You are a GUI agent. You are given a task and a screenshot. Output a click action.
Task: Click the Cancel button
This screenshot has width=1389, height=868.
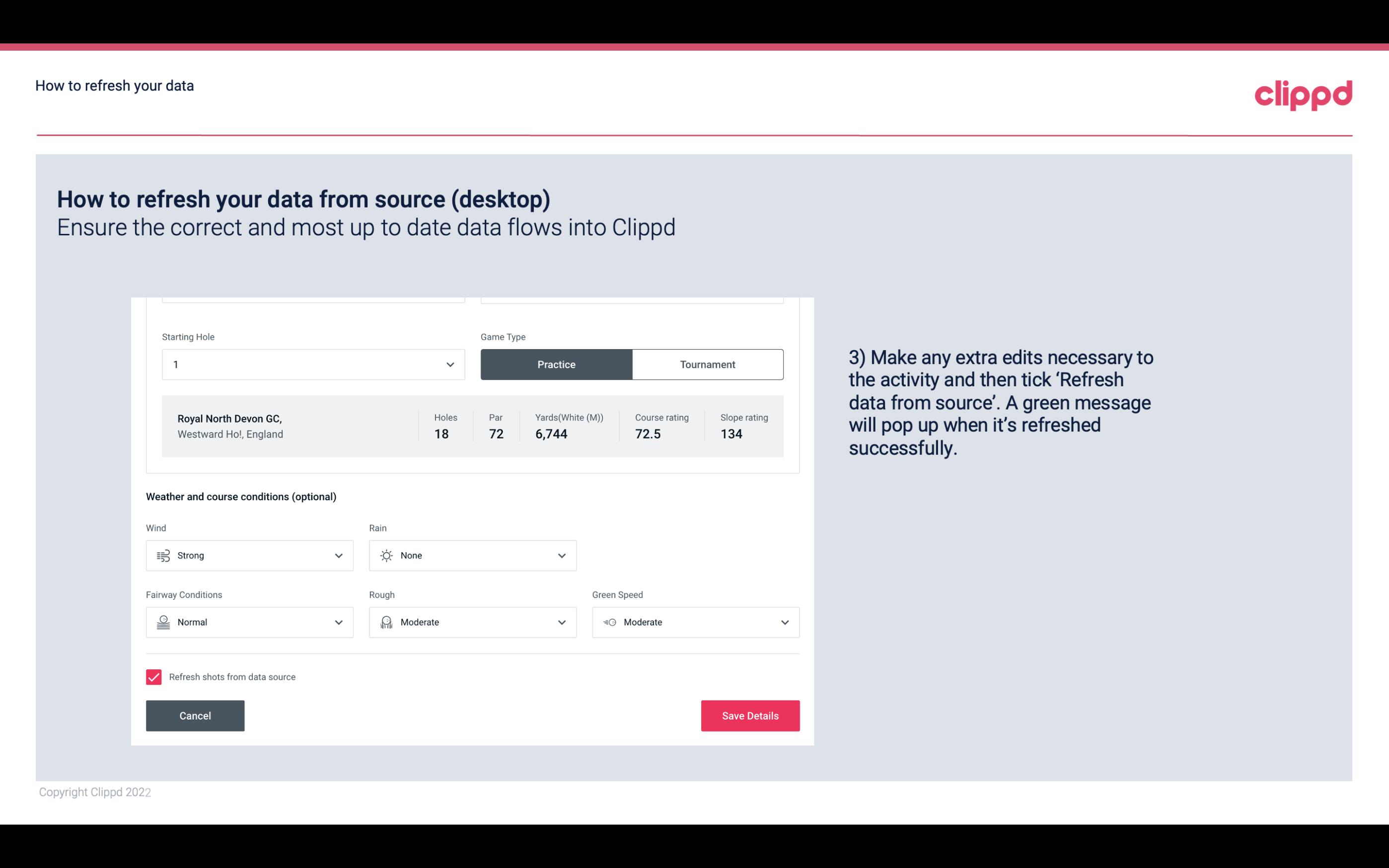[195, 715]
